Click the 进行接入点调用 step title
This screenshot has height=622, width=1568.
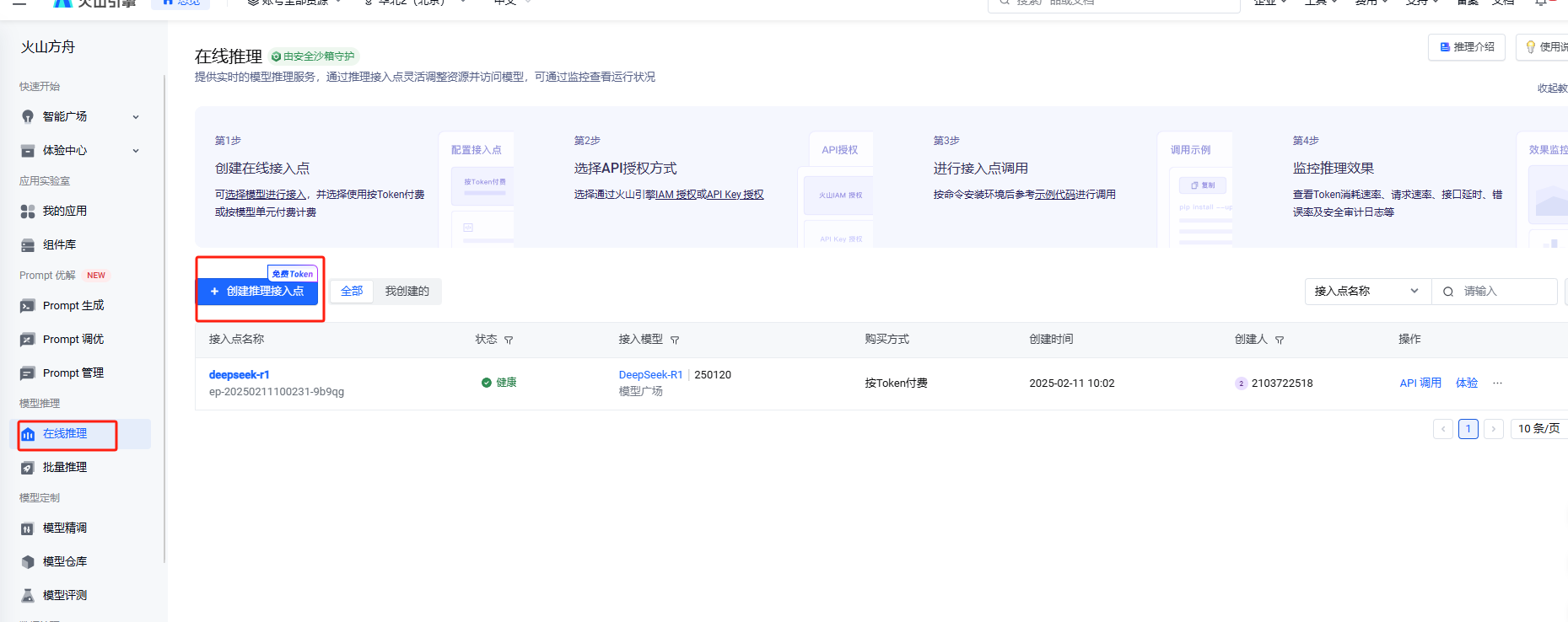click(x=981, y=169)
